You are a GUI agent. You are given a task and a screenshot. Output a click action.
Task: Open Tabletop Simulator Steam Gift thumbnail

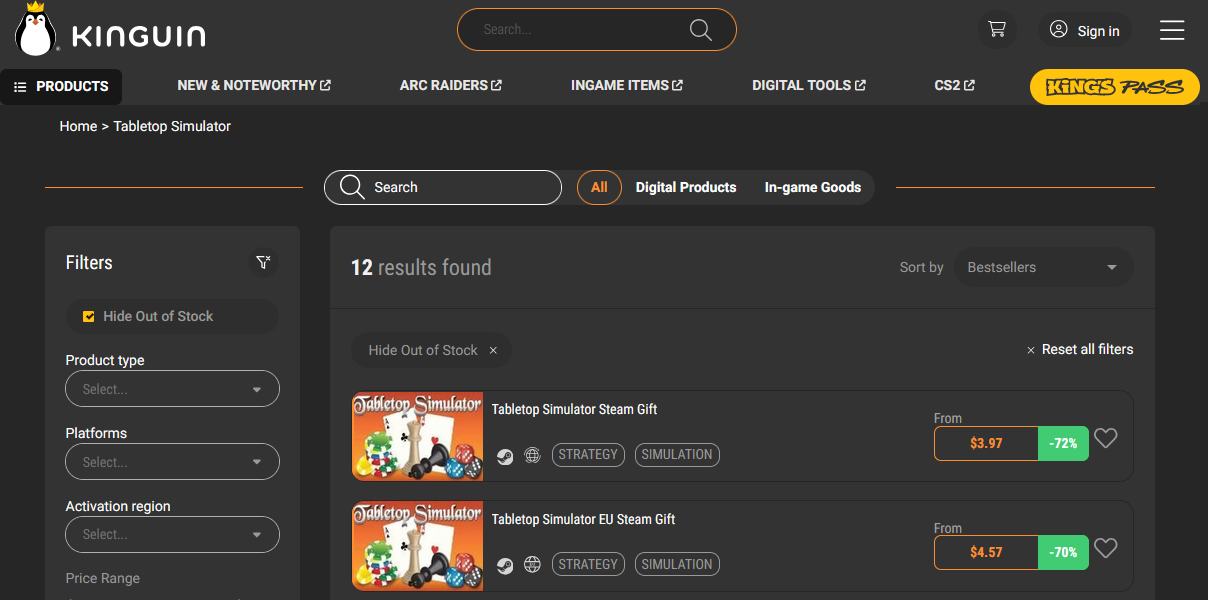click(x=417, y=436)
